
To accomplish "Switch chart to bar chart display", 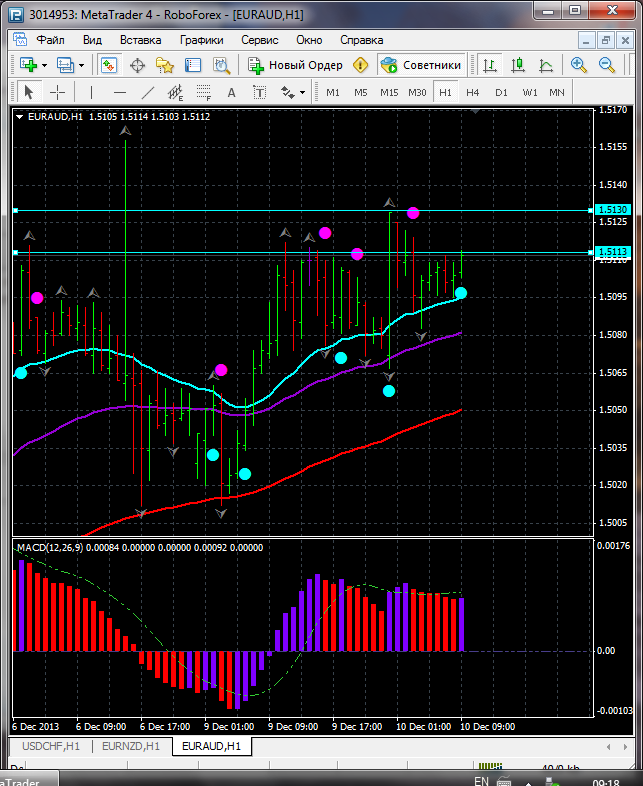I will click(490, 65).
